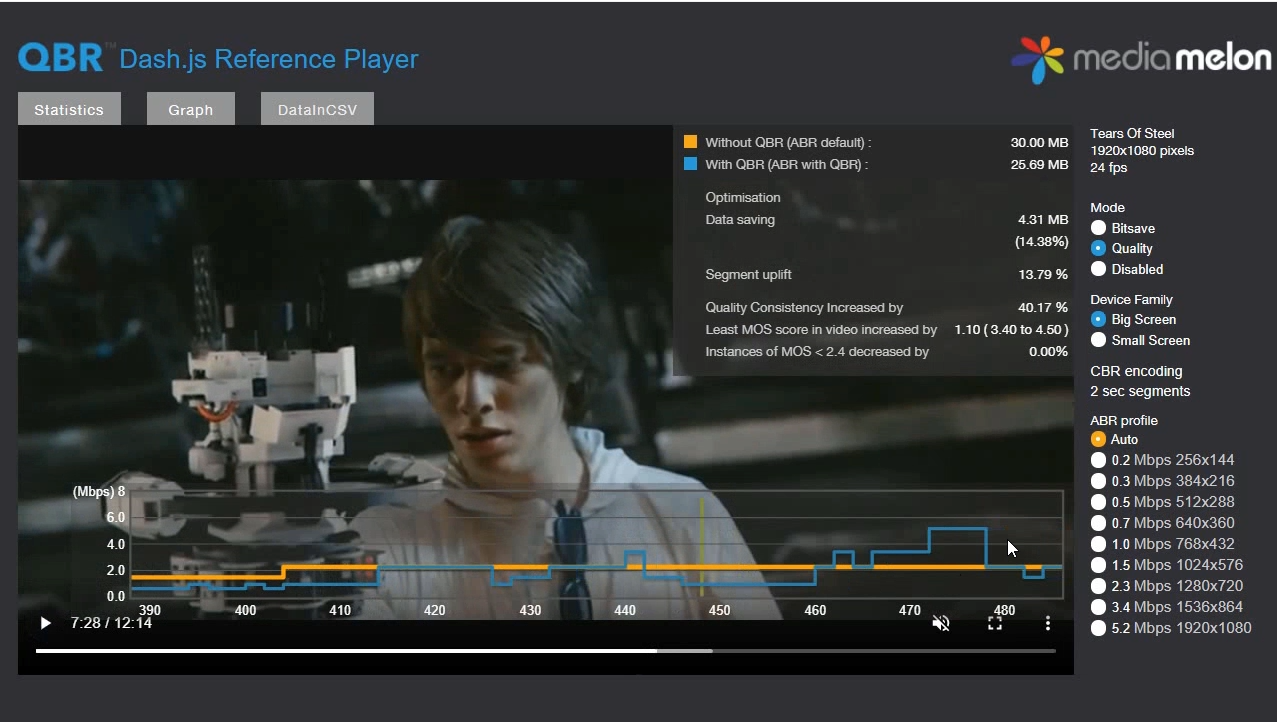
Task: Click the CBR encoding label
Action: 1136,371
